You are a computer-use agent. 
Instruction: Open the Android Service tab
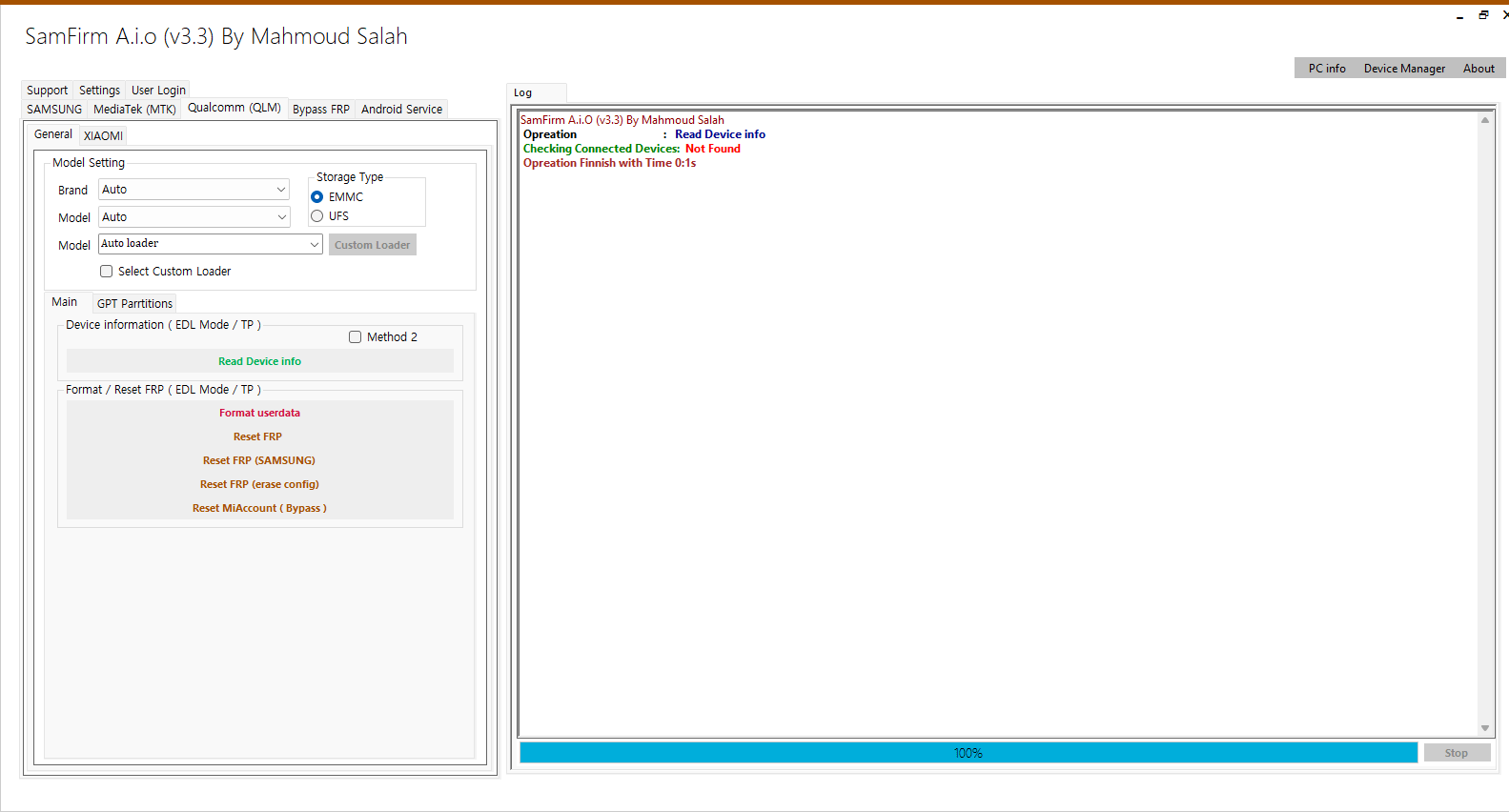pos(401,110)
